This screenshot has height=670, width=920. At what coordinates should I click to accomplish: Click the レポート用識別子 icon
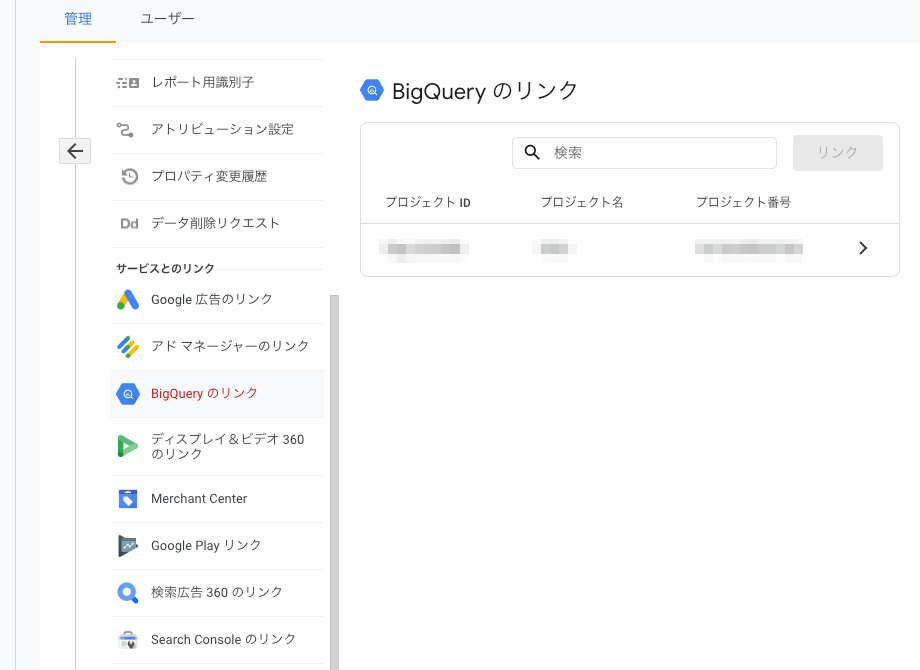point(128,83)
